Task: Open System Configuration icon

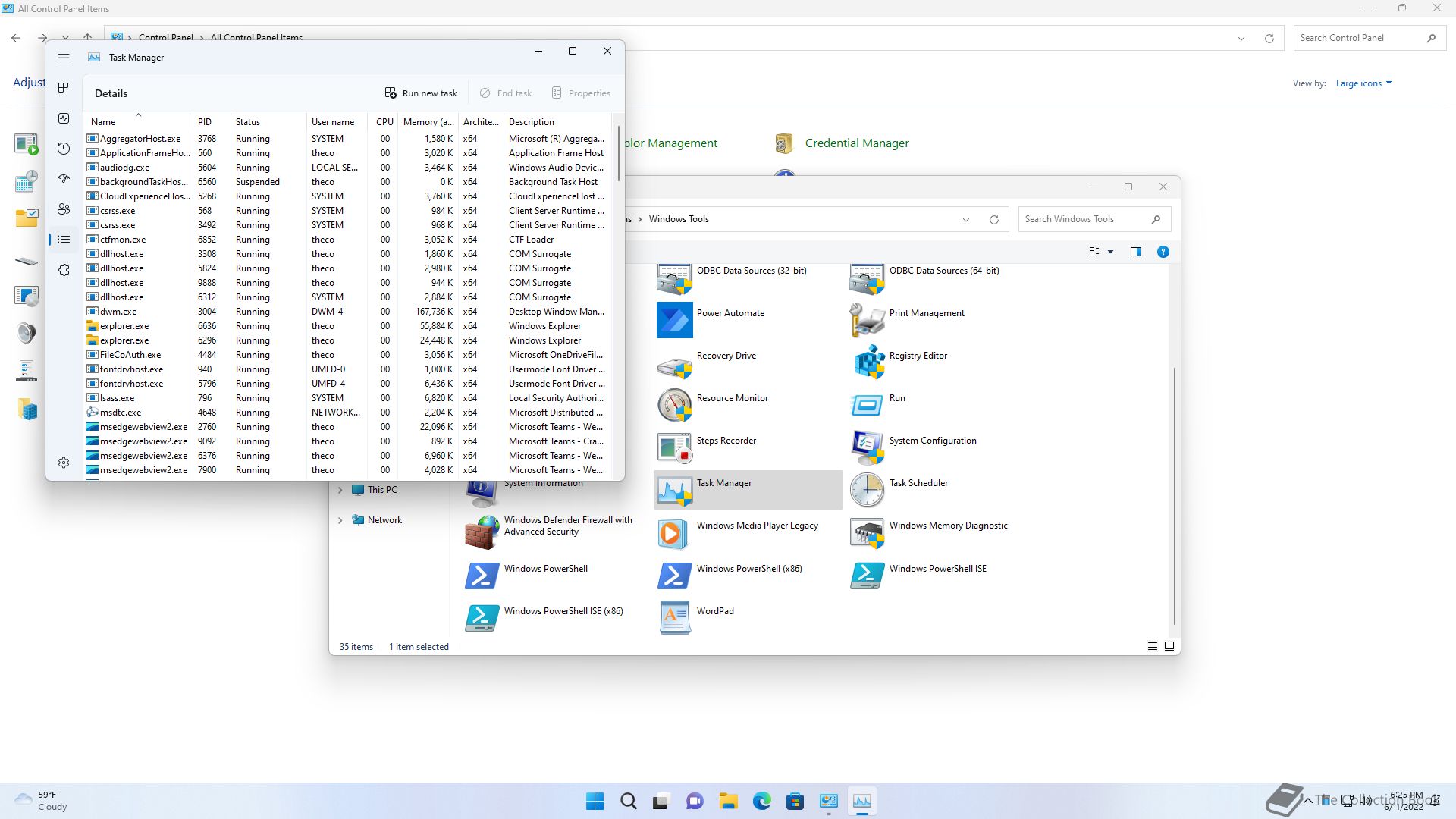Action: click(868, 447)
